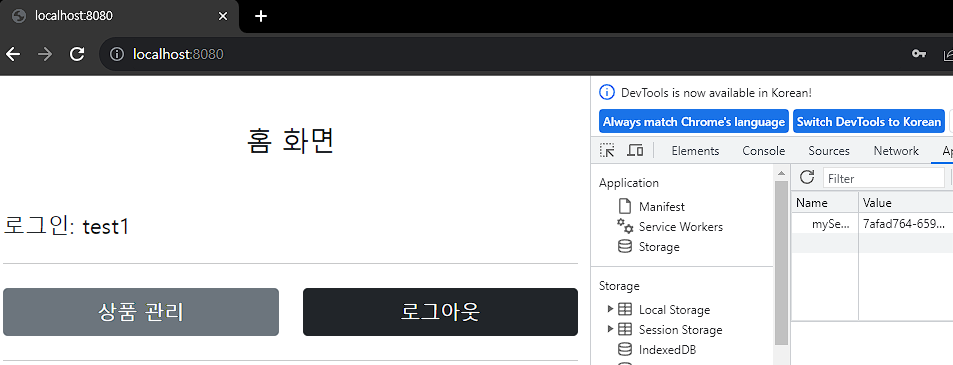This screenshot has width=953, height=365.
Task: Click the Storage section header
Action: pyautogui.click(x=619, y=285)
